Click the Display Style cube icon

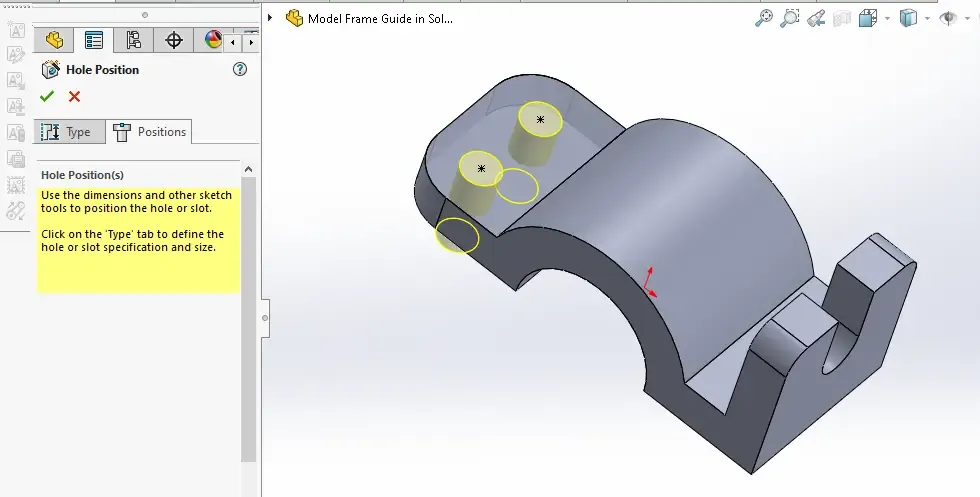pyautogui.click(x=908, y=18)
